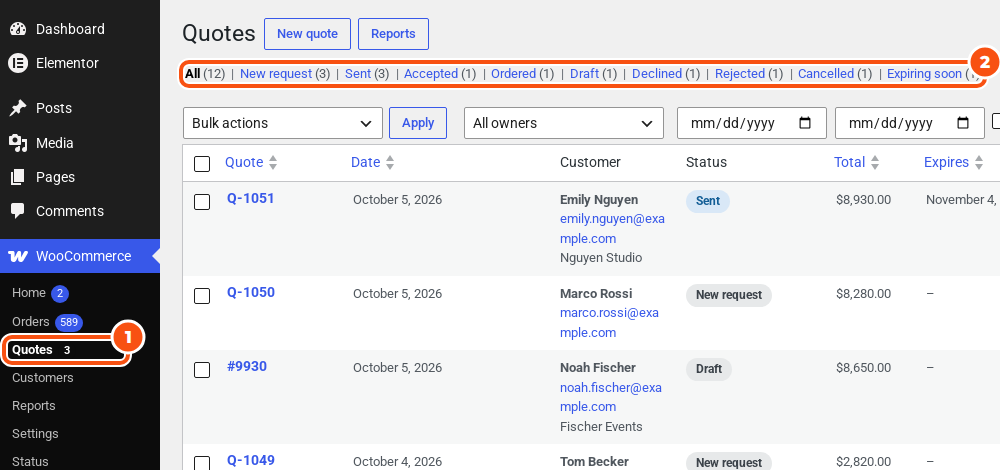Click the Sent status badge for Q-1051
This screenshot has width=1000, height=470.
pos(708,201)
